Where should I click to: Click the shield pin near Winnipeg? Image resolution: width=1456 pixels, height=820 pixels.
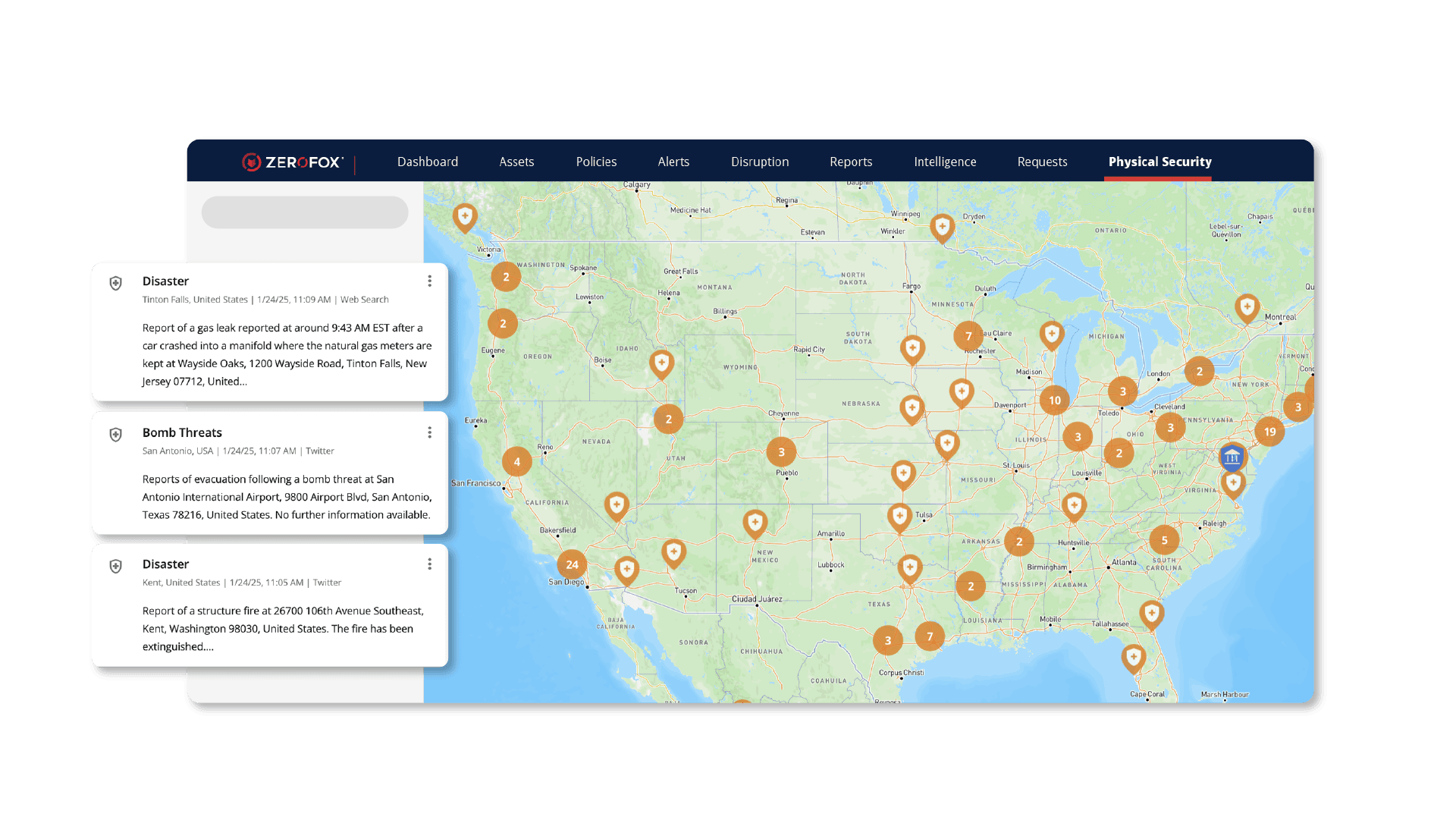tap(943, 227)
